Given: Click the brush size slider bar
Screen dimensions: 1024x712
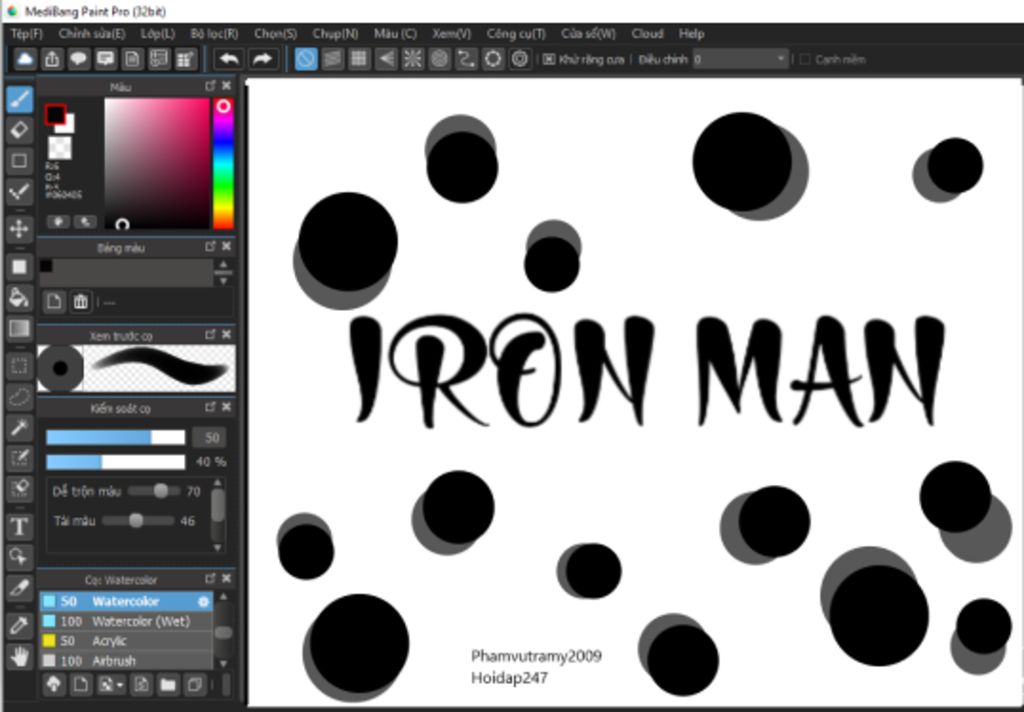Looking at the screenshot, I should (x=116, y=437).
